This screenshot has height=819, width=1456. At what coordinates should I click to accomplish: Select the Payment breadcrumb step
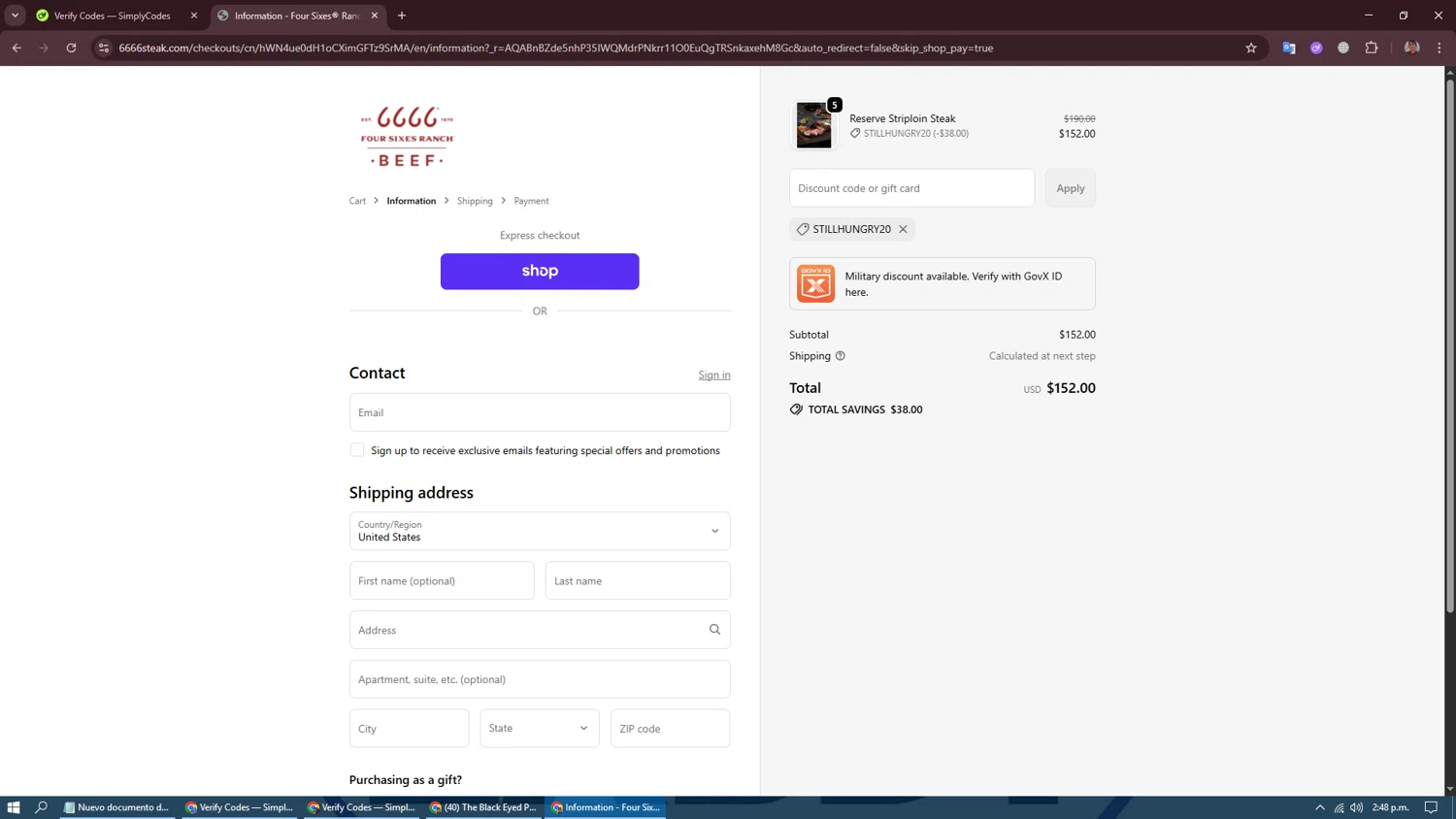[531, 201]
